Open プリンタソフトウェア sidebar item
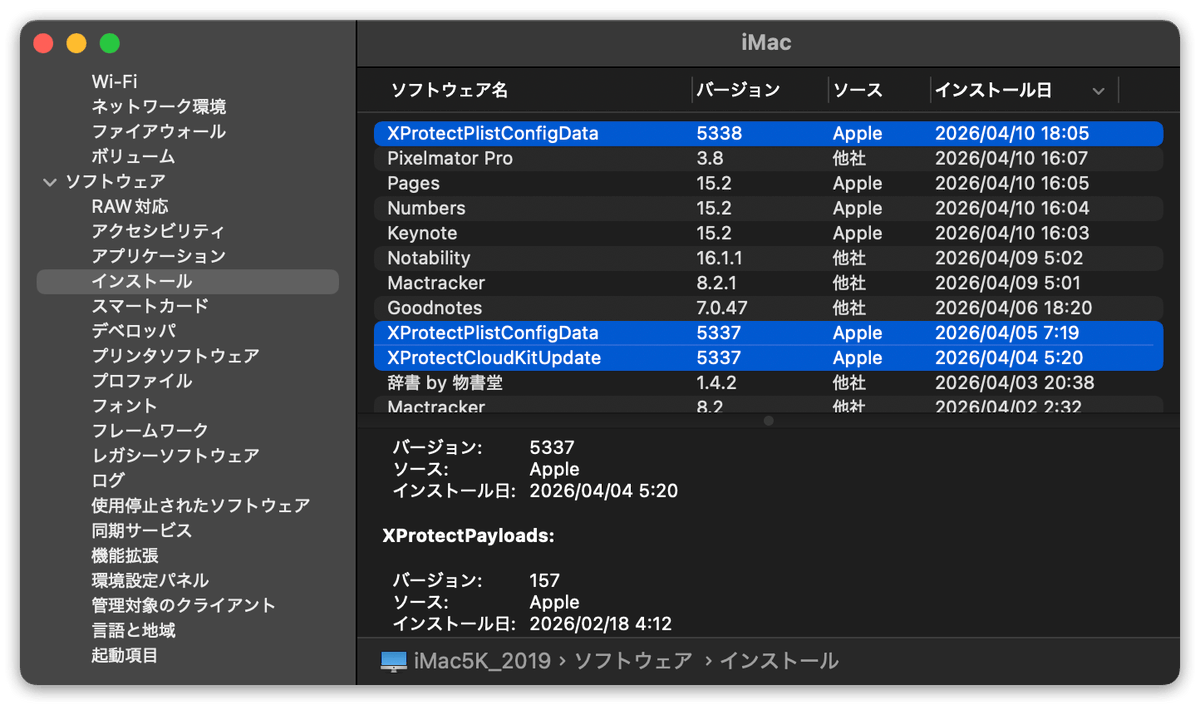This screenshot has width=1200, height=705. (176, 356)
